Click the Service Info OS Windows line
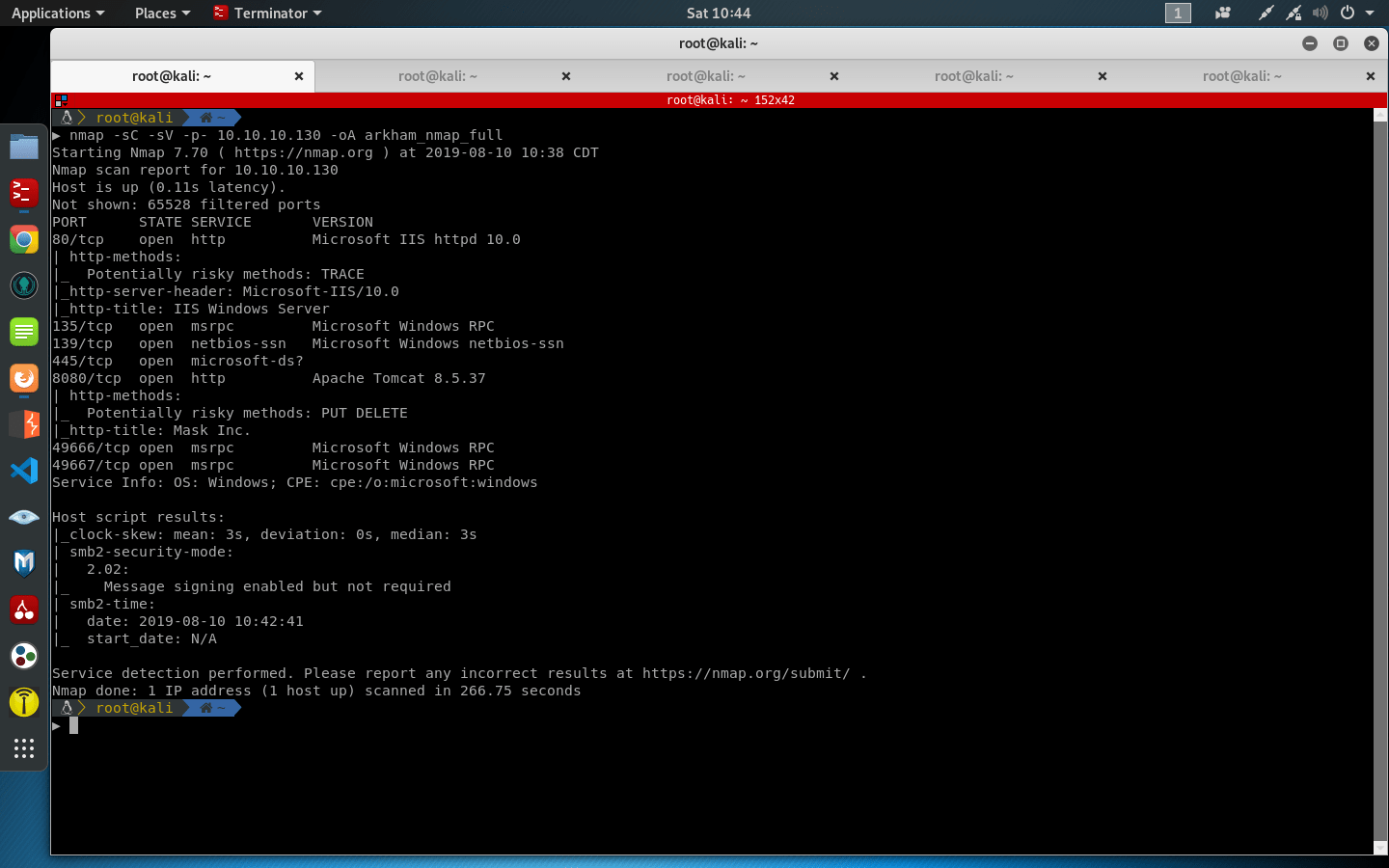Image resolution: width=1389 pixels, height=868 pixels. pyautogui.click(x=295, y=482)
